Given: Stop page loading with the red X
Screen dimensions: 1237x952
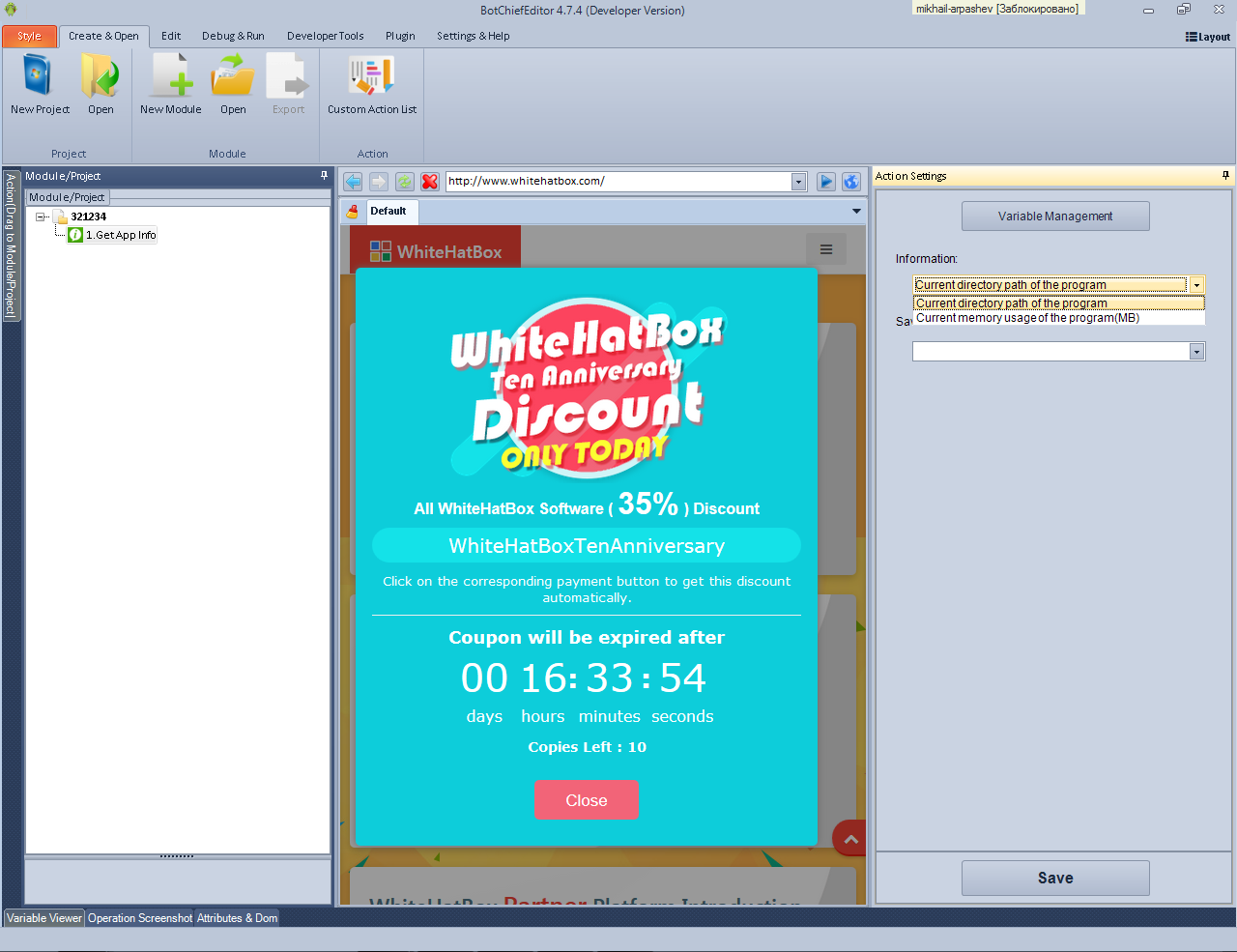Looking at the screenshot, I should tap(430, 182).
